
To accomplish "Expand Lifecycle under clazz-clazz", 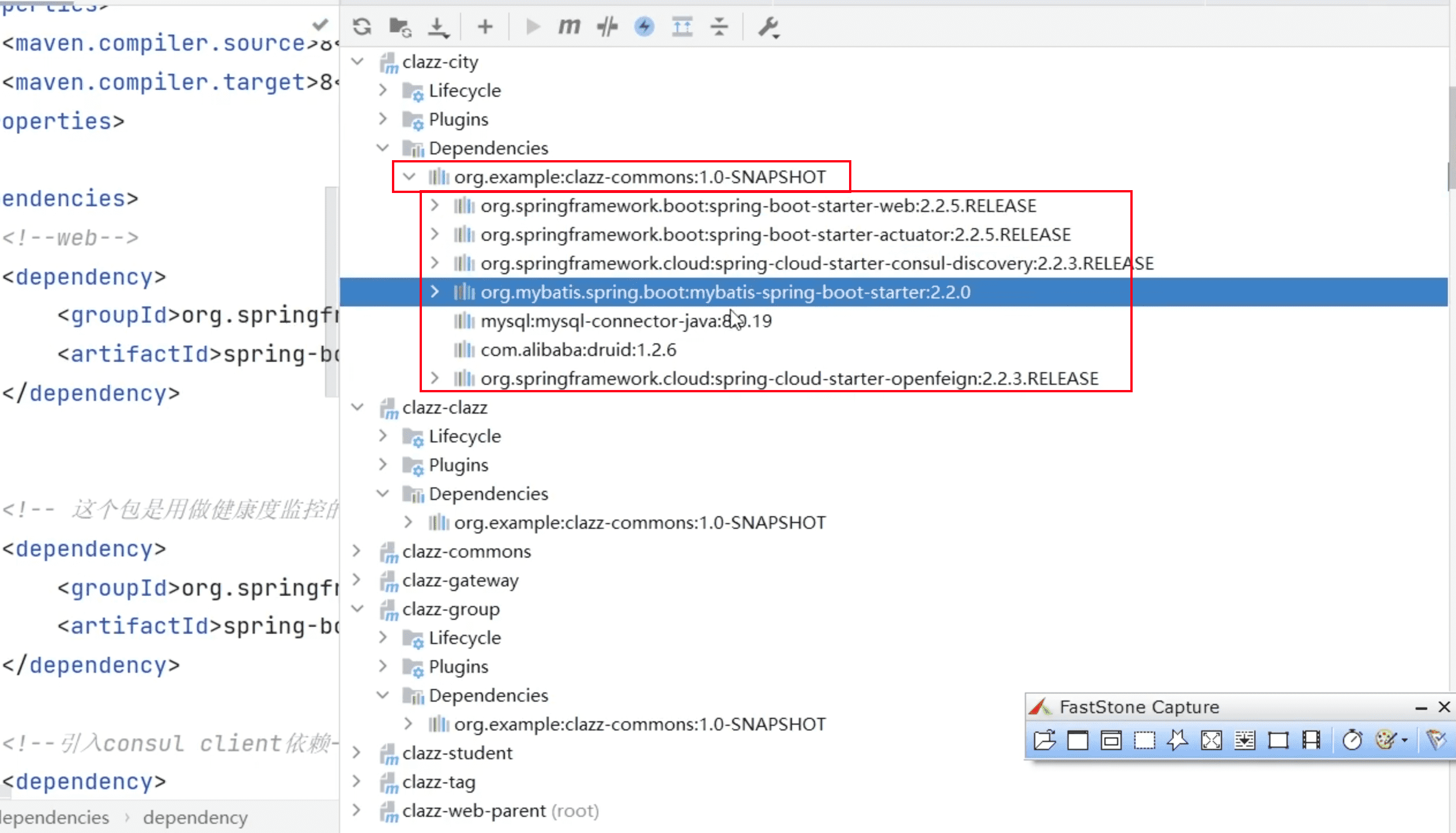I will (x=383, y=436).
